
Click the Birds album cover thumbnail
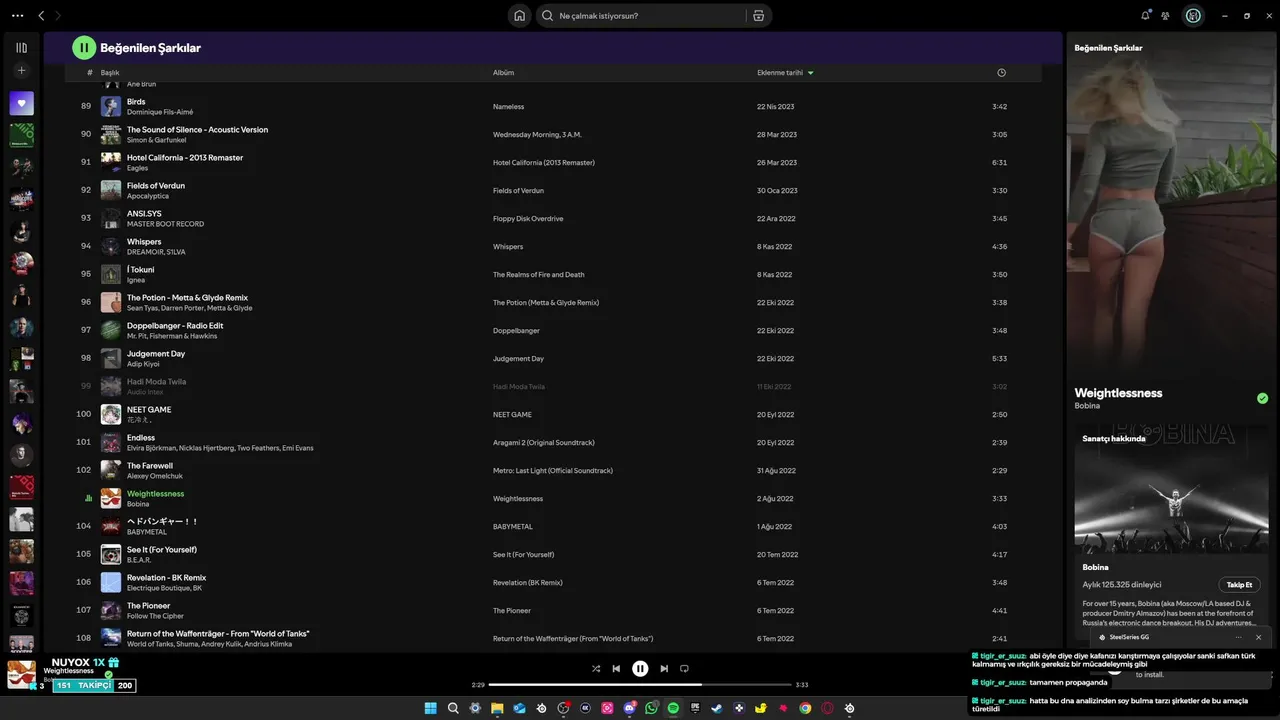[110, 106]
